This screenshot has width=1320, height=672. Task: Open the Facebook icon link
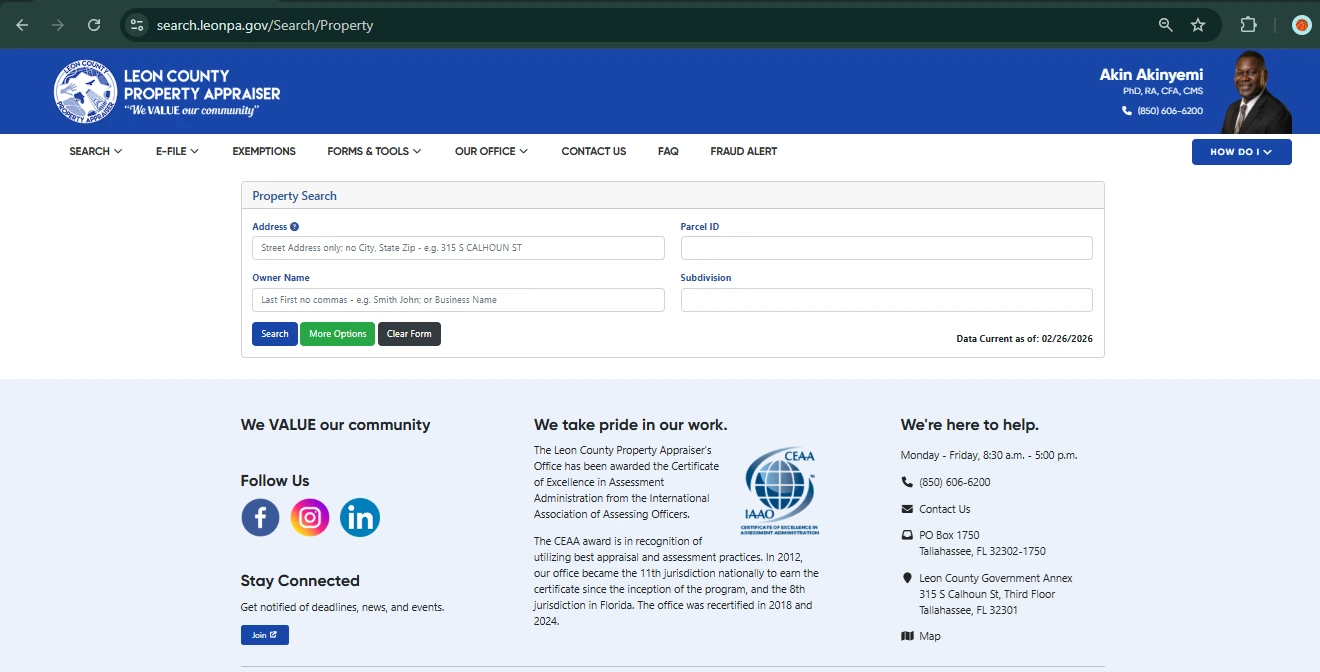(260, 517)
